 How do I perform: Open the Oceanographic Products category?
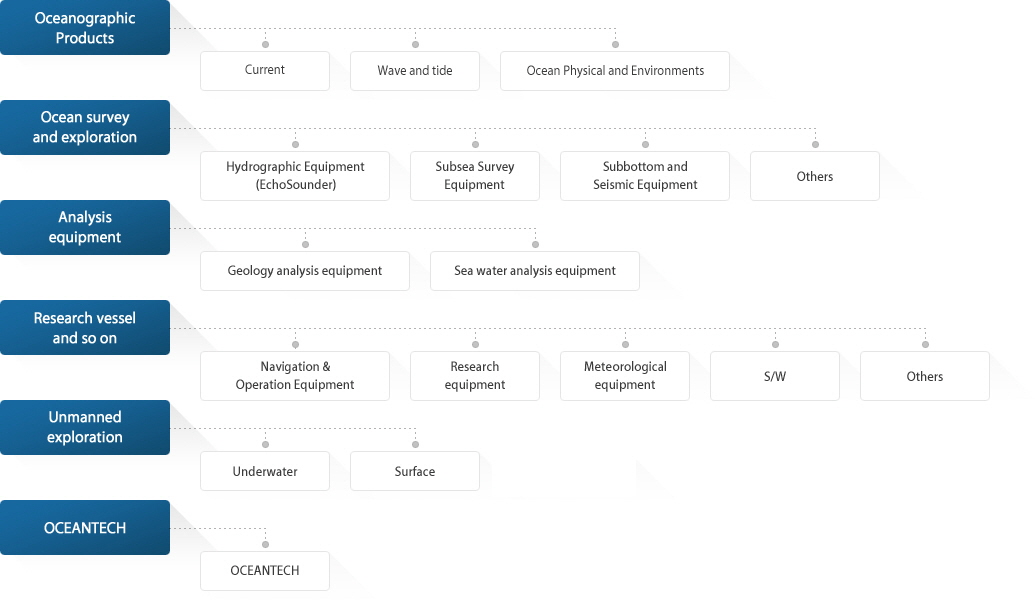tap(85, 28)
